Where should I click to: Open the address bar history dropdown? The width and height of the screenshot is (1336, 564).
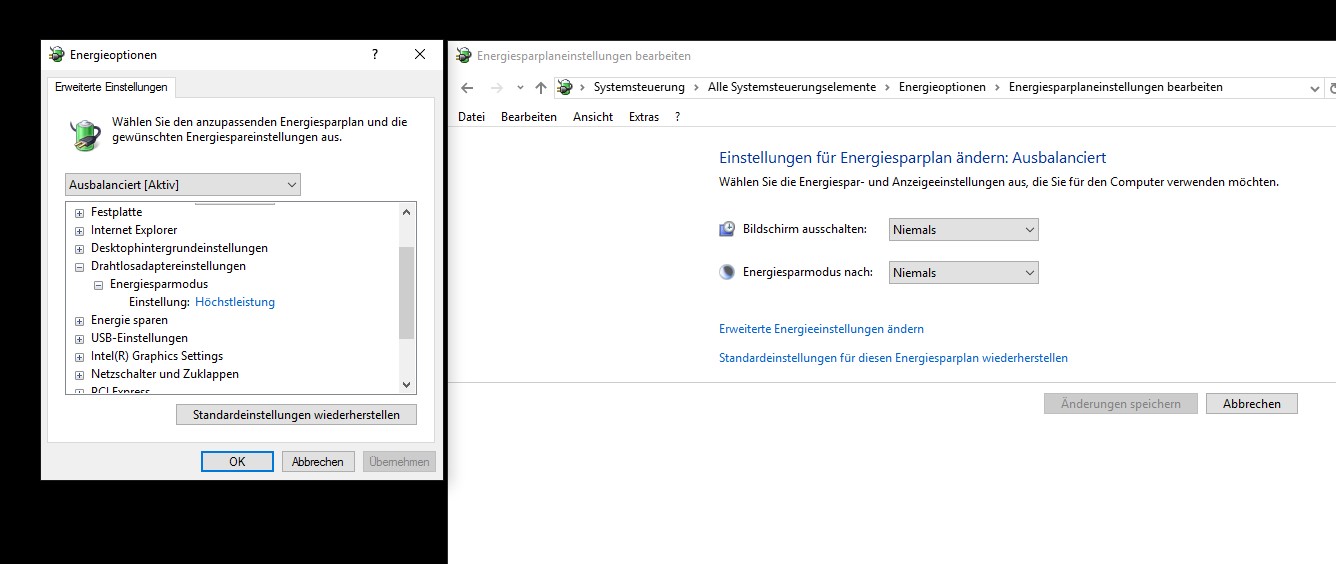click(1314, 88)
